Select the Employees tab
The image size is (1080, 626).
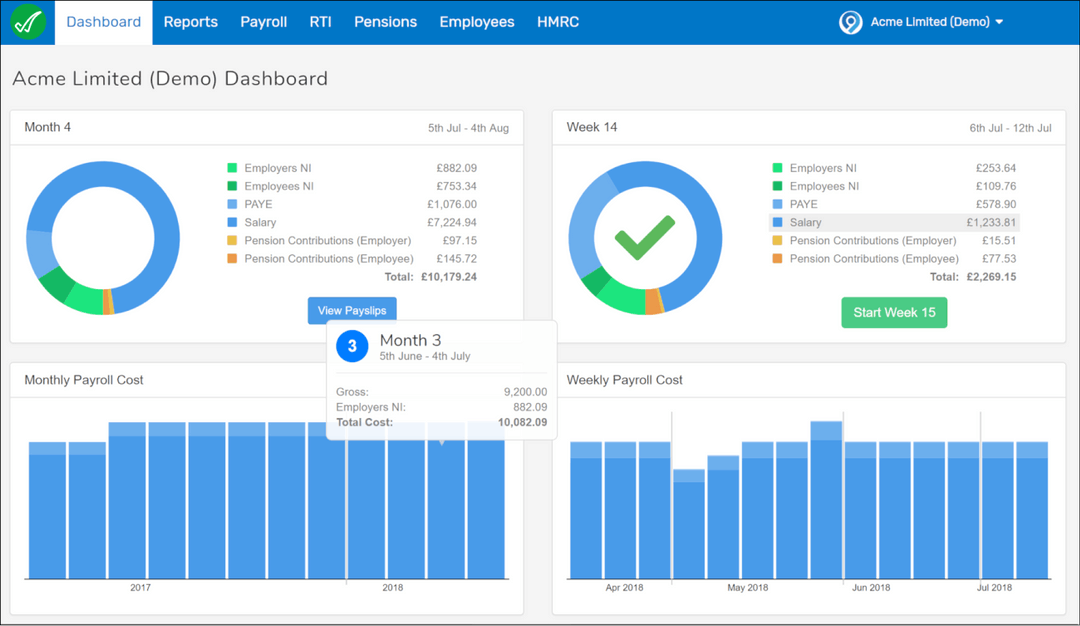pos(477,21)
